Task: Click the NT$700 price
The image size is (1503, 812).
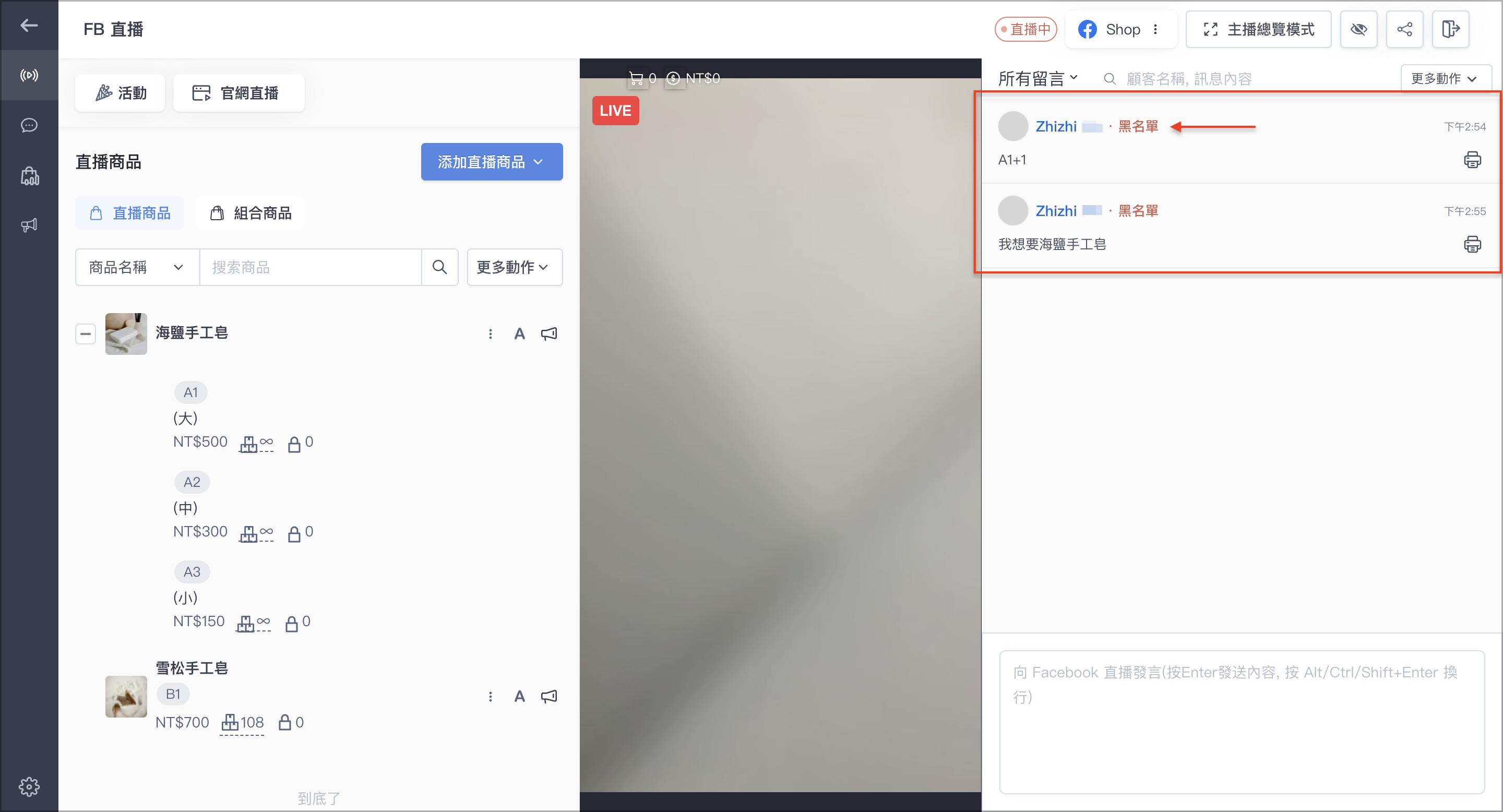Action: (182, 723)
